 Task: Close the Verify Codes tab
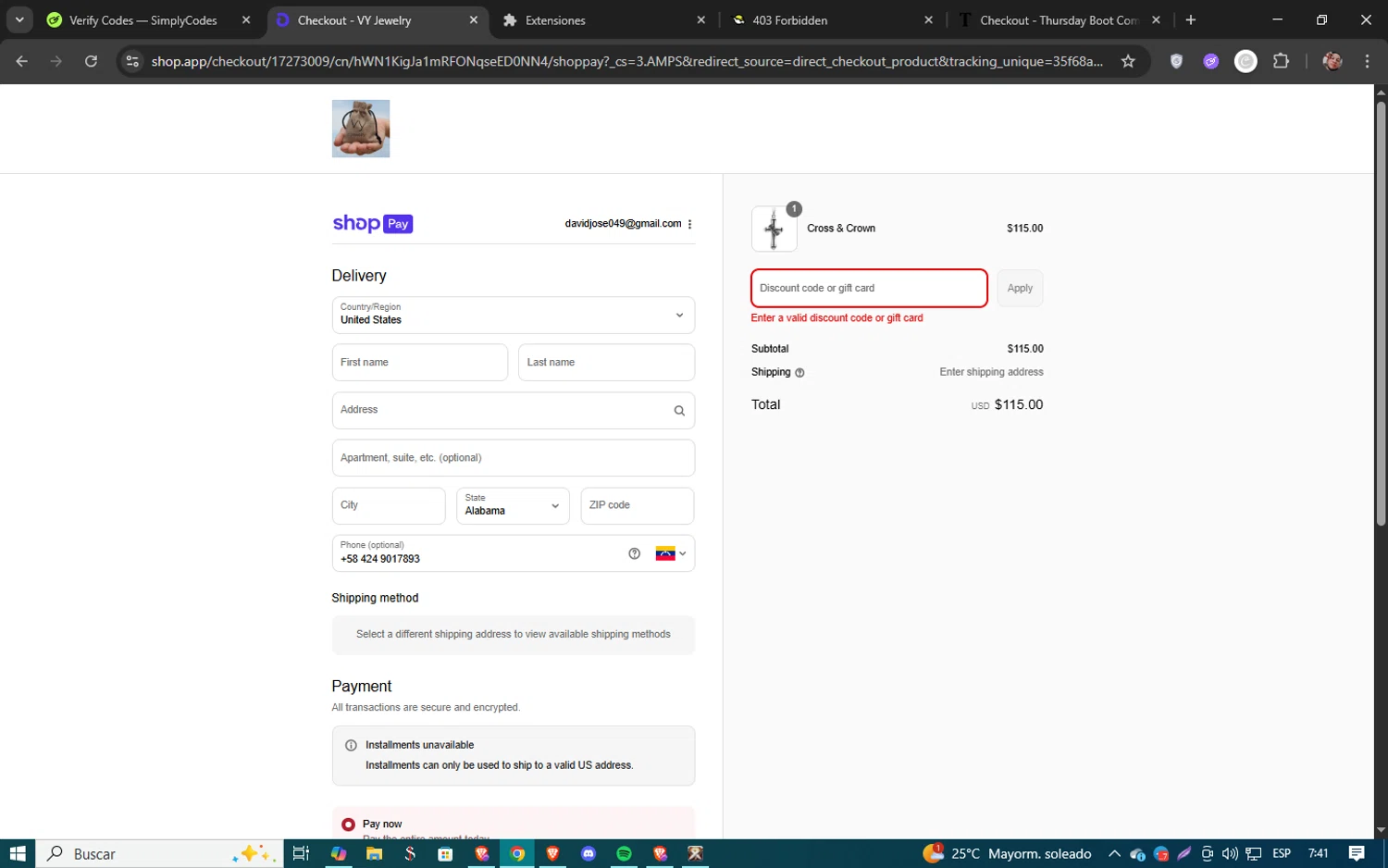246,19
